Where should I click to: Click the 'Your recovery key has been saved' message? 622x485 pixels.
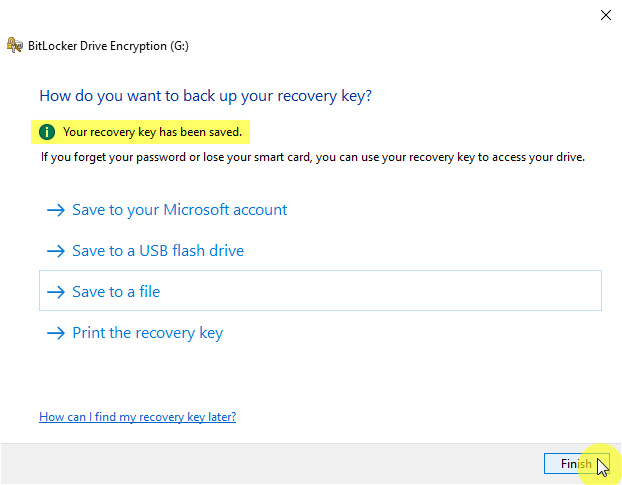tap(152, 131)
